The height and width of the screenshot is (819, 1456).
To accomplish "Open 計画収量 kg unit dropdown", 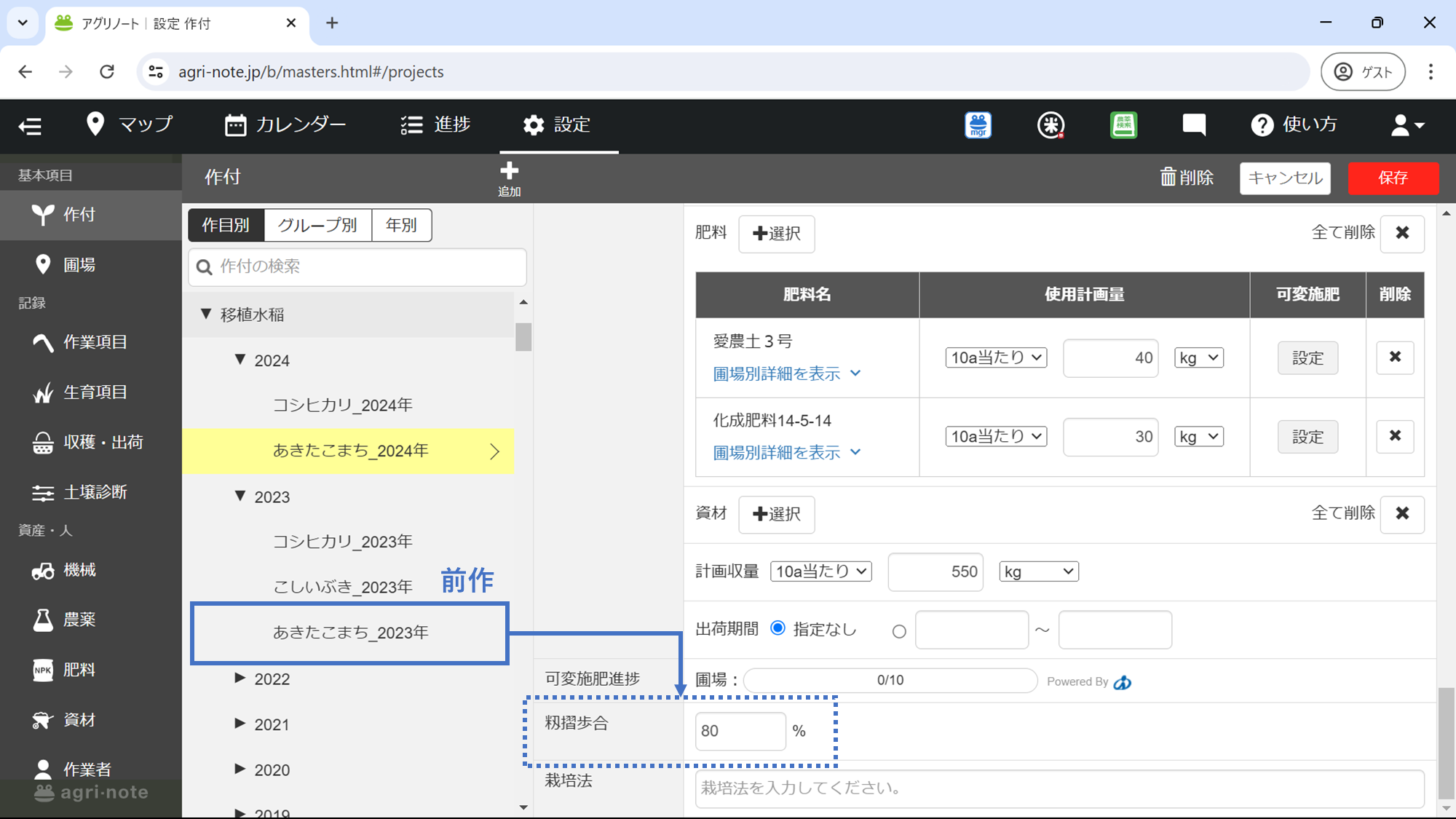I will click(1038, 571).
